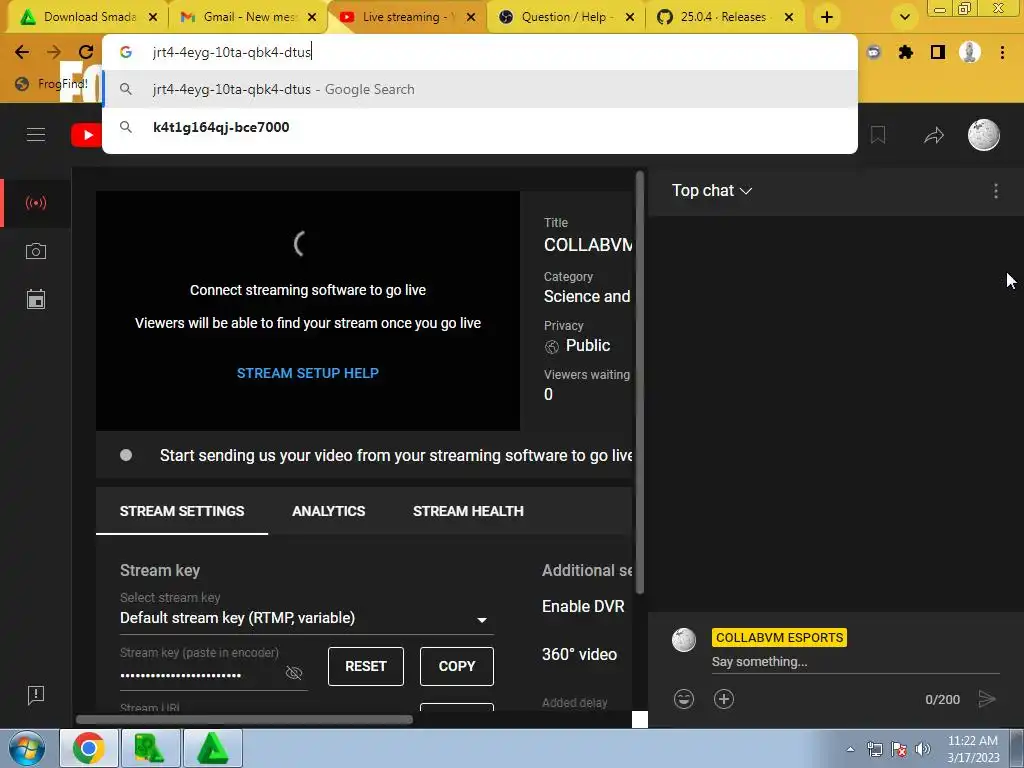Click the RESET stream key button
Viewport: 1024px width, 768px height.
366,666
